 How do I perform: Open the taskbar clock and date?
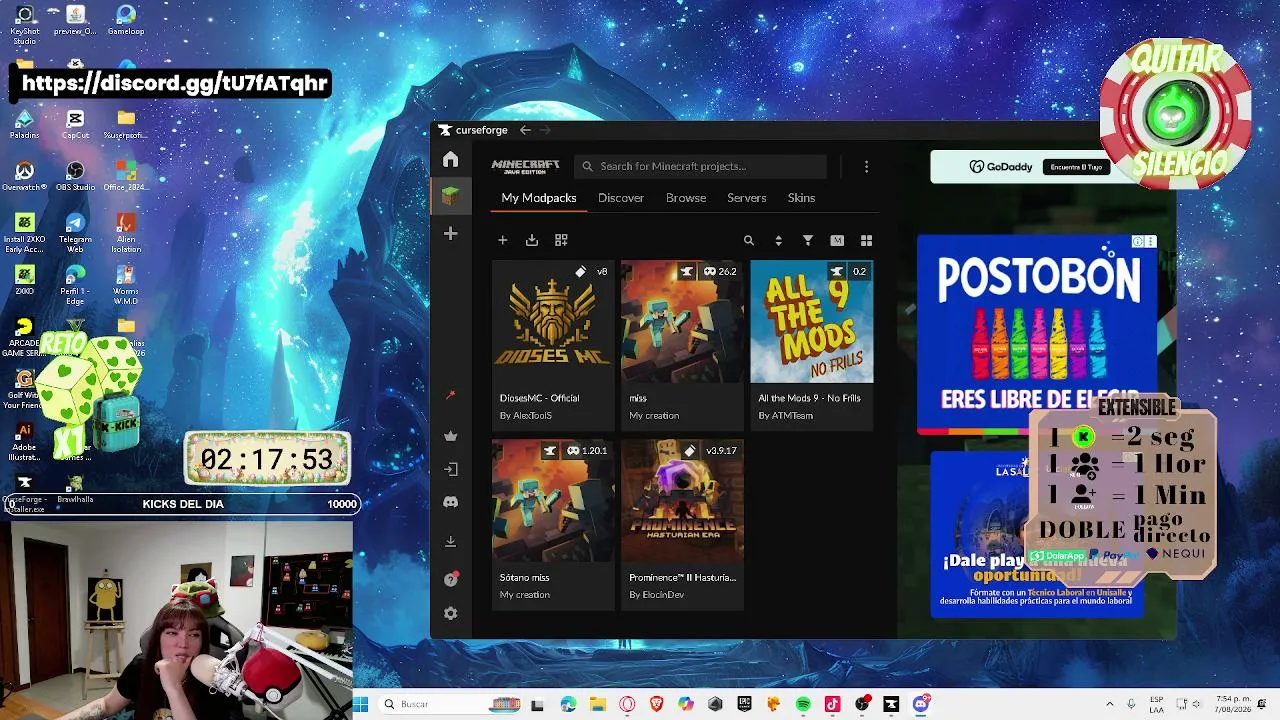(1234, 704)
